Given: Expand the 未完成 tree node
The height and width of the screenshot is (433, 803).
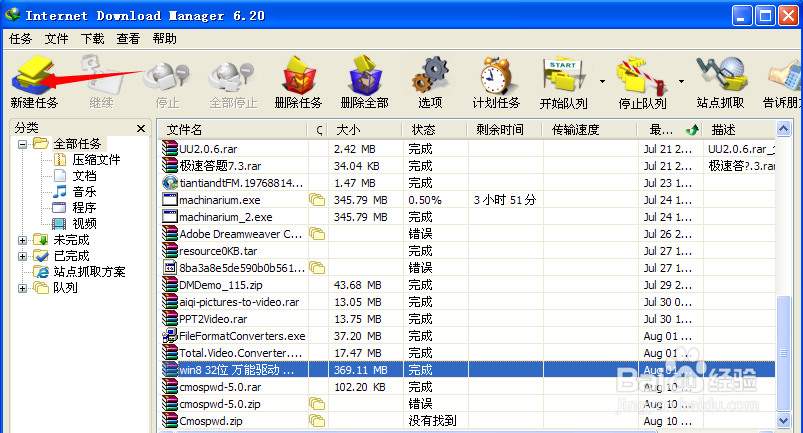Looking at the screenshot, I should [22, 240].
